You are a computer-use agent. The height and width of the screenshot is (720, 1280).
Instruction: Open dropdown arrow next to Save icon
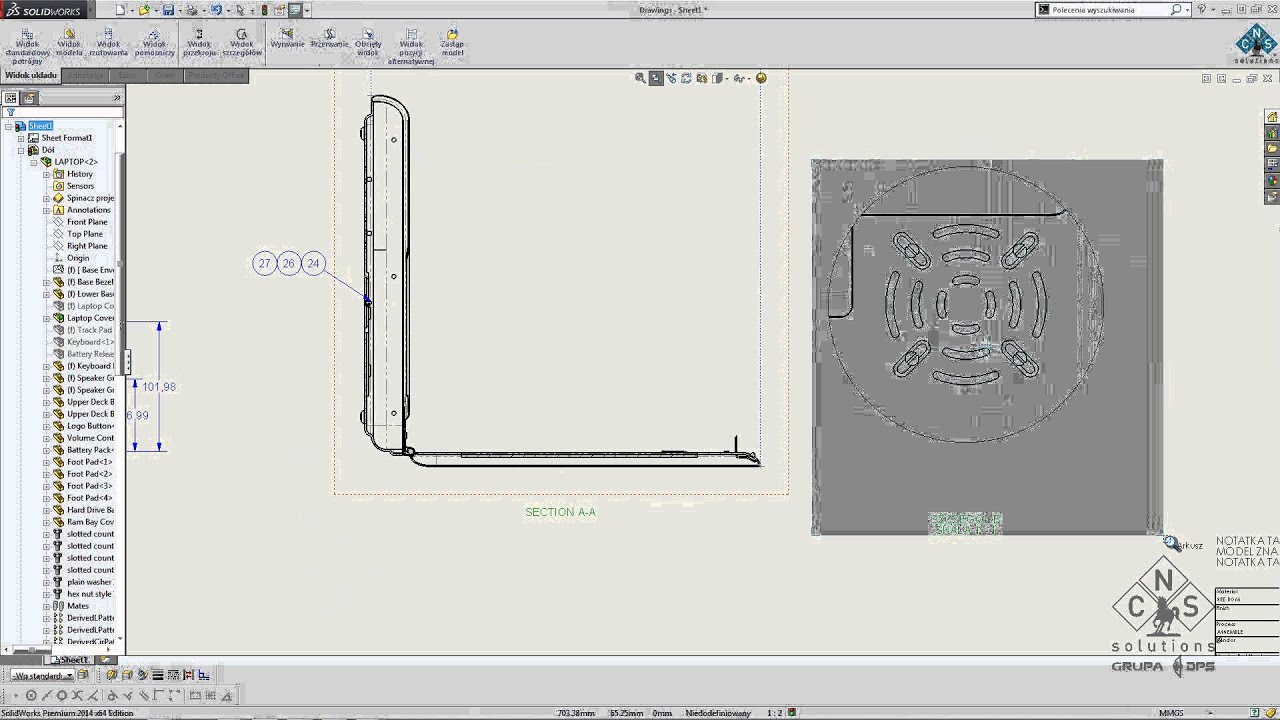pyautogui.click(x=179, y=10)
